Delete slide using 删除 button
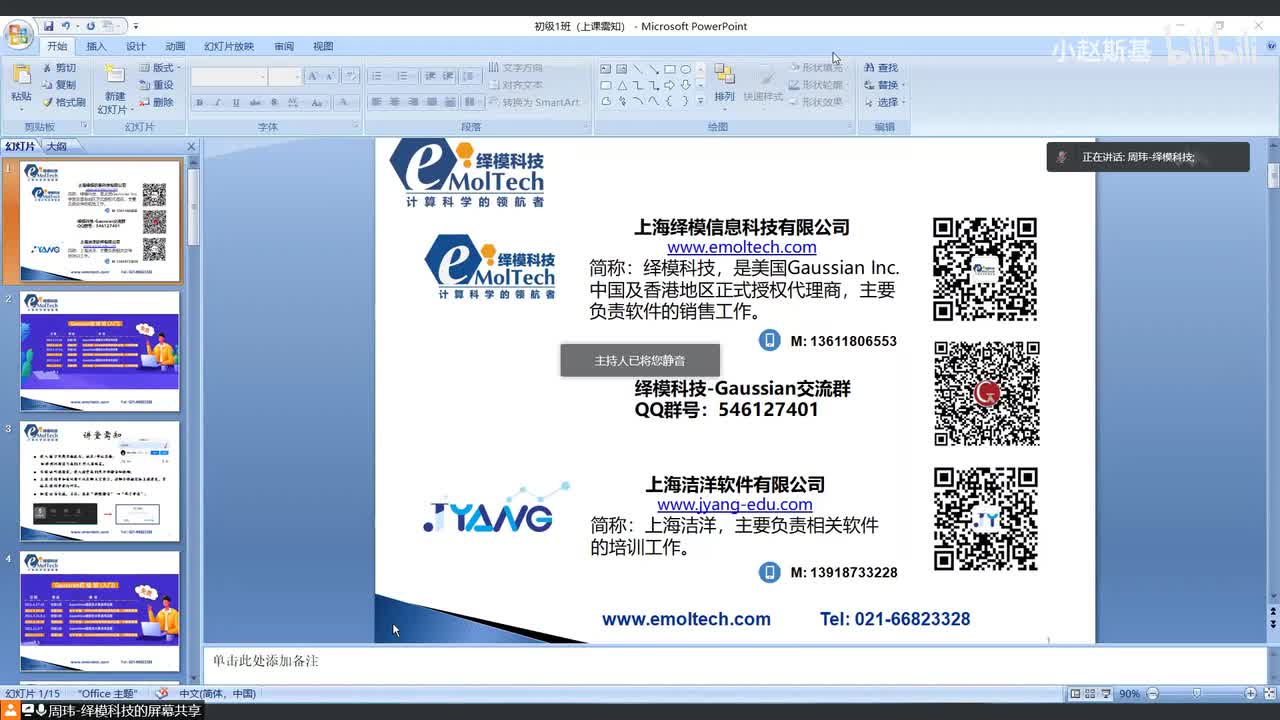The width and height of the screenshot is (1280, 720). (x=156, y=102)
